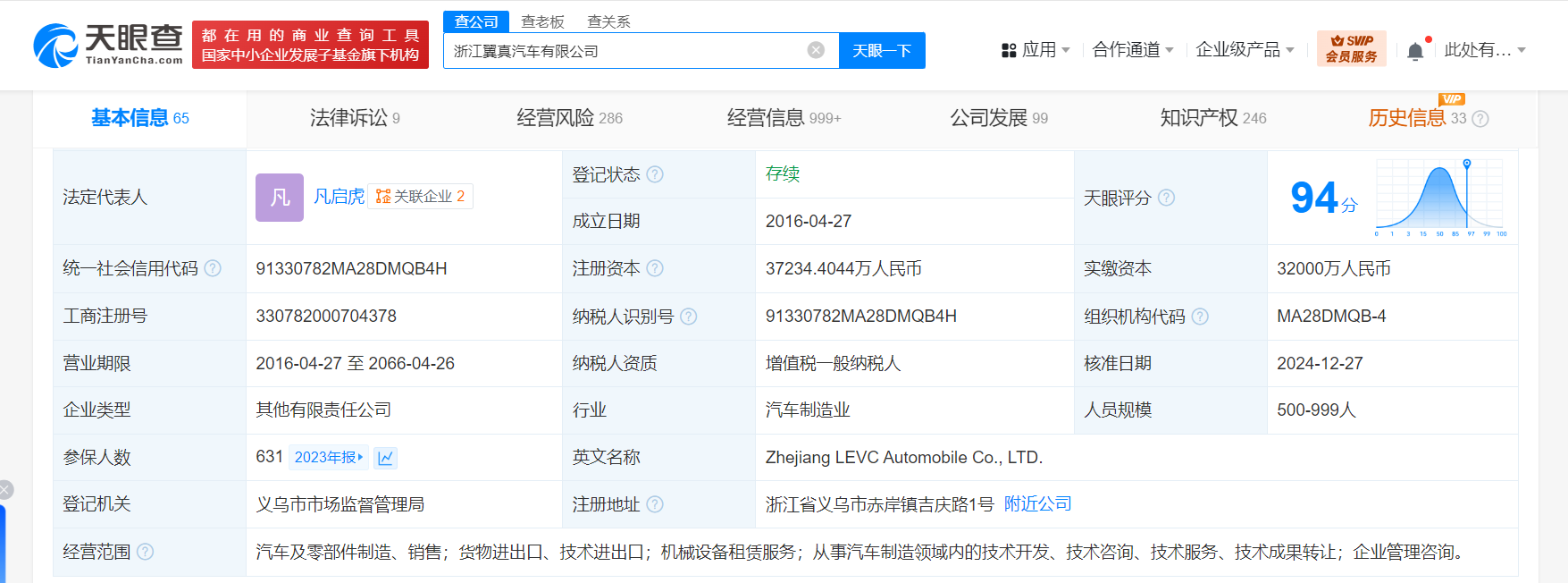
Task: Open the SVIP 会员服务 badge
Action: point(1351,48)
